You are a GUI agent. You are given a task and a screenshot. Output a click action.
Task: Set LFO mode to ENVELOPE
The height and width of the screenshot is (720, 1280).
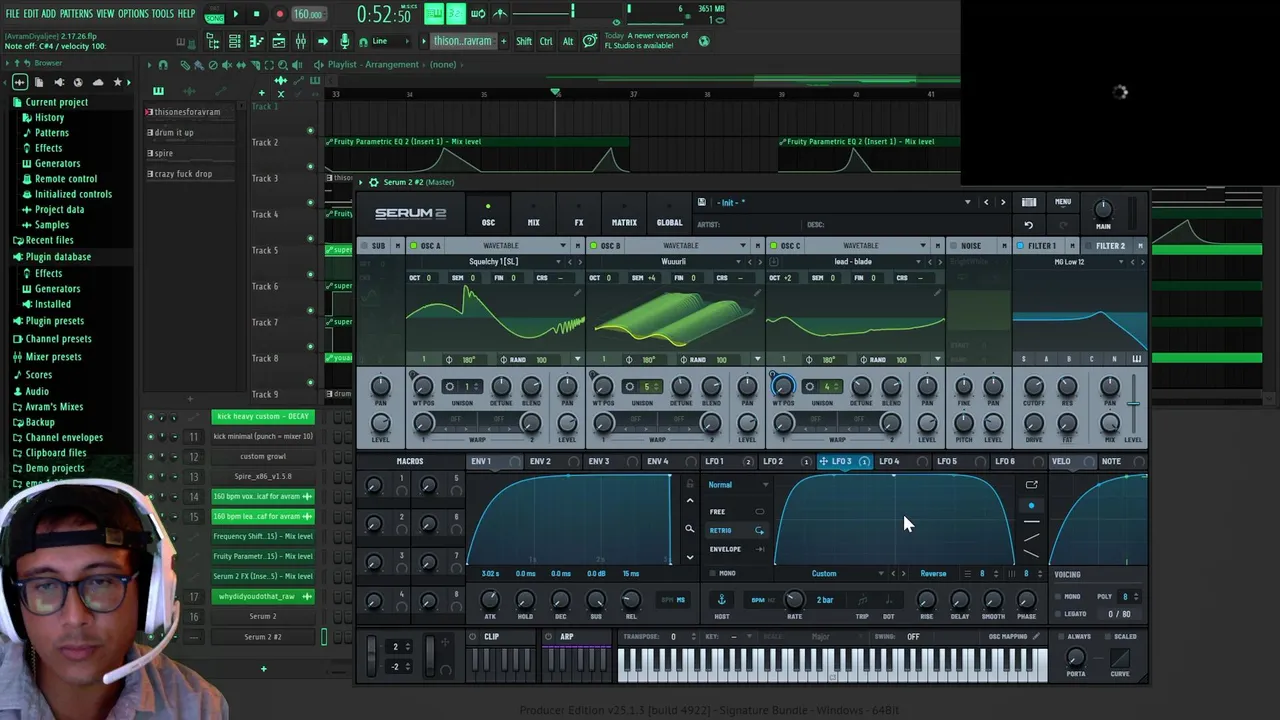point(737,549)
